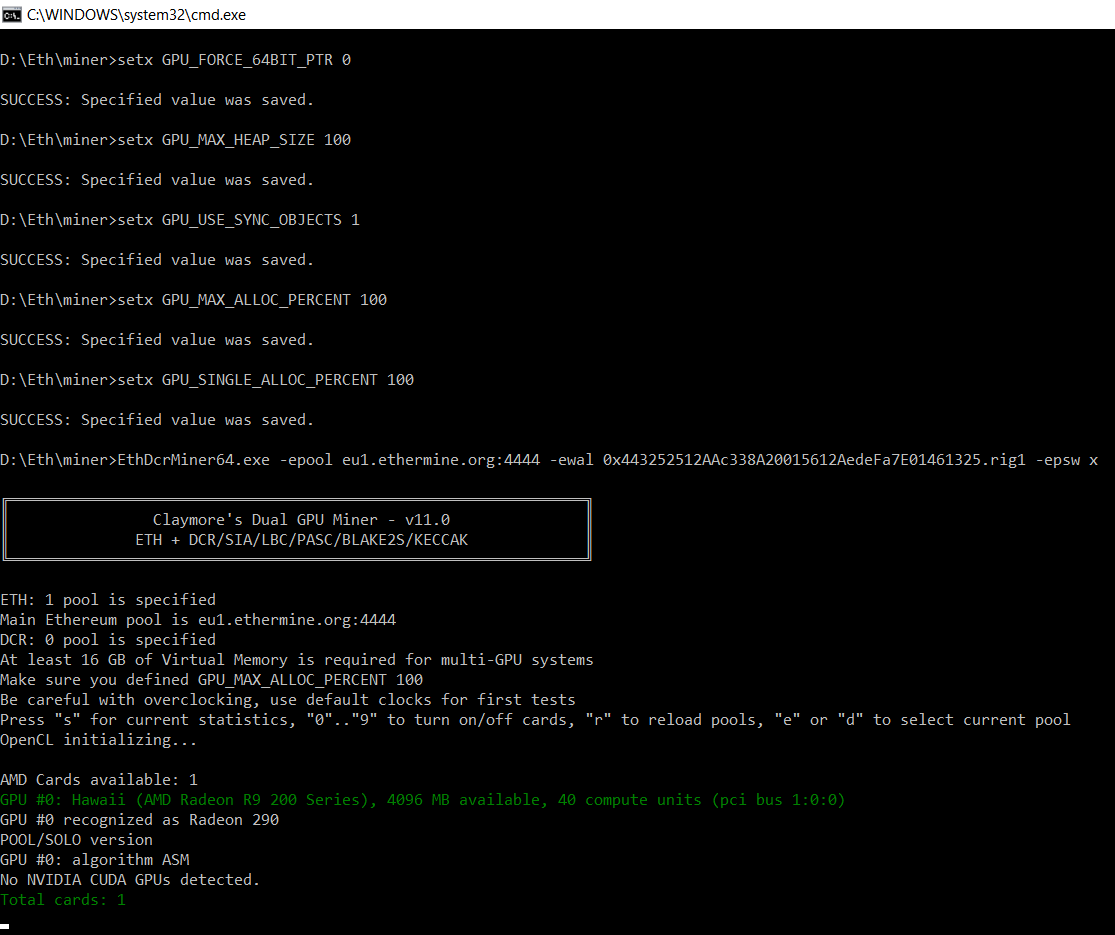This screenshot has height=935, width=1115.
Task: Click the cmd.exe icon in title bar
Action: click(x=12, y=15)
